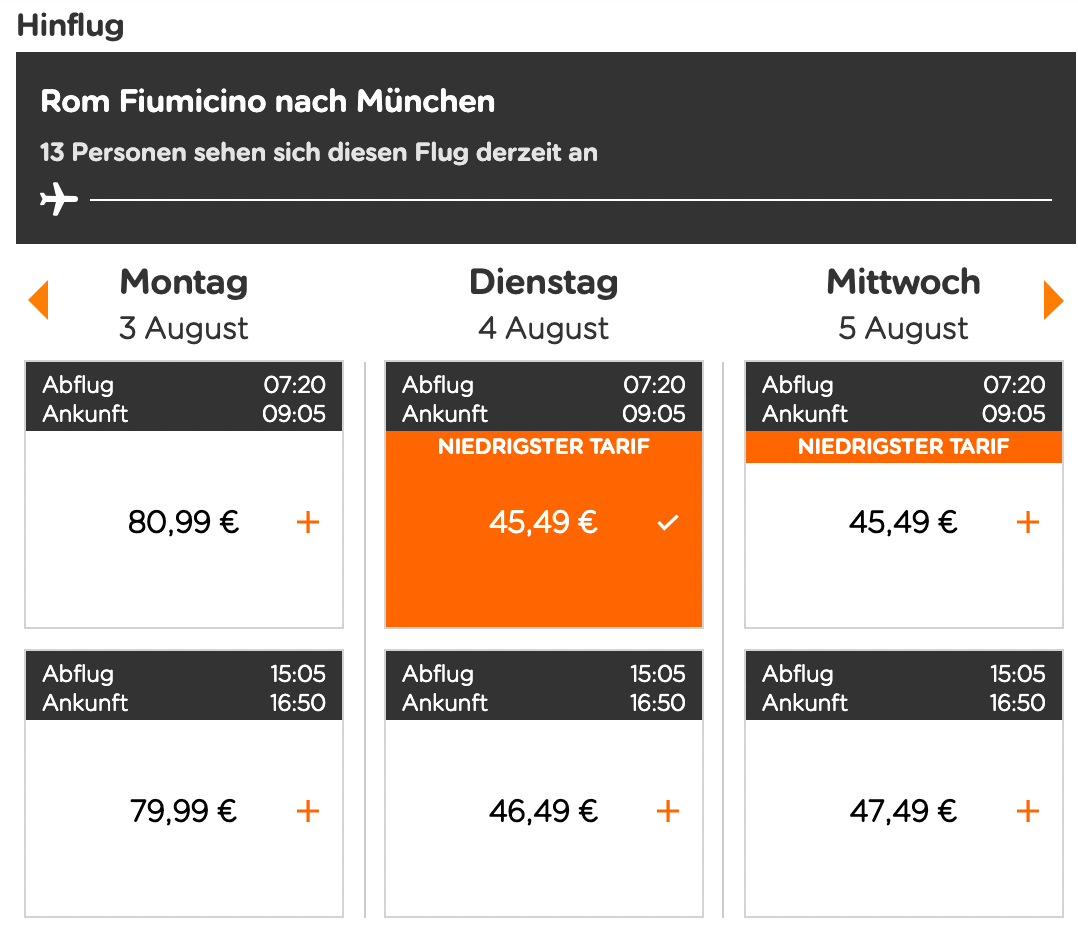
Task: Click the NIEDRIGSTER TARIF banner on Mittwoch
Action: [x=903, y=447]
